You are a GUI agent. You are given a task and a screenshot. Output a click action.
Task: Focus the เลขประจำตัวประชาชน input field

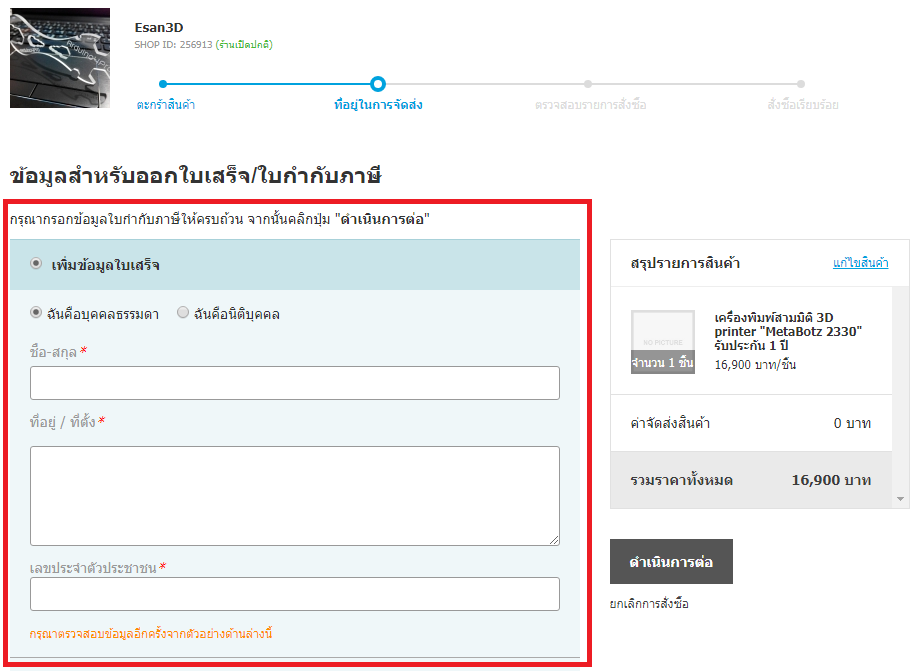[x=294, y=594]
